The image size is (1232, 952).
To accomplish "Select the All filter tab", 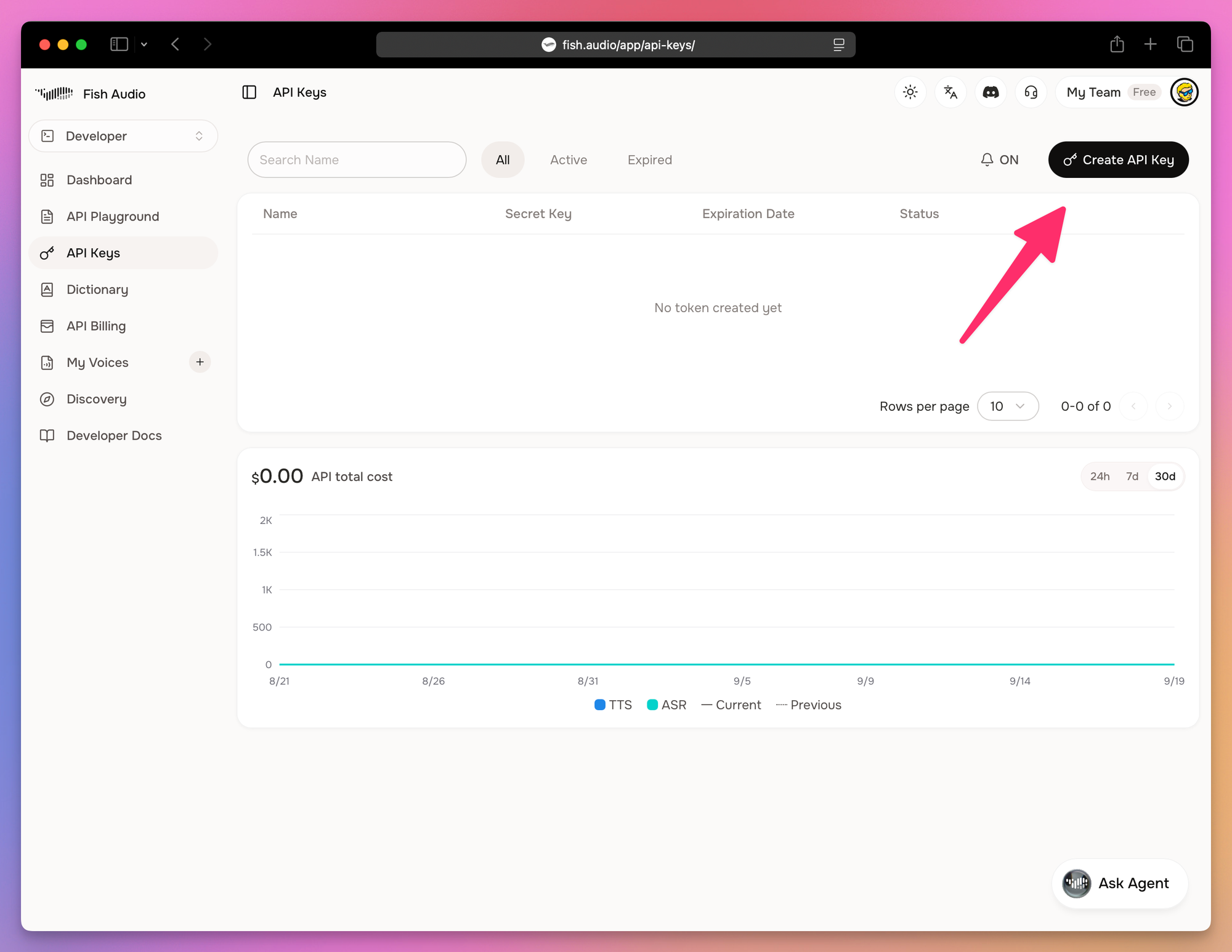I will (x=503, y=160).
